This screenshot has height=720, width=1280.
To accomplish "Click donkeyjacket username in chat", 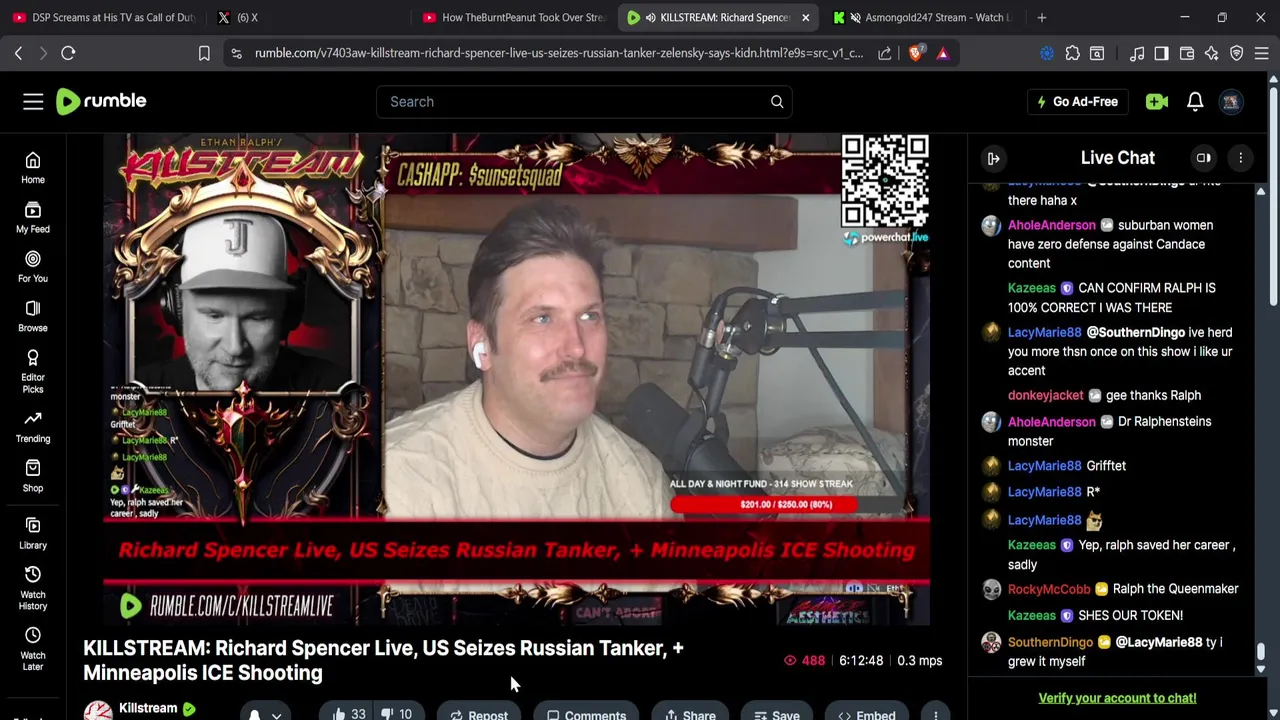I will coord(1046,395).
